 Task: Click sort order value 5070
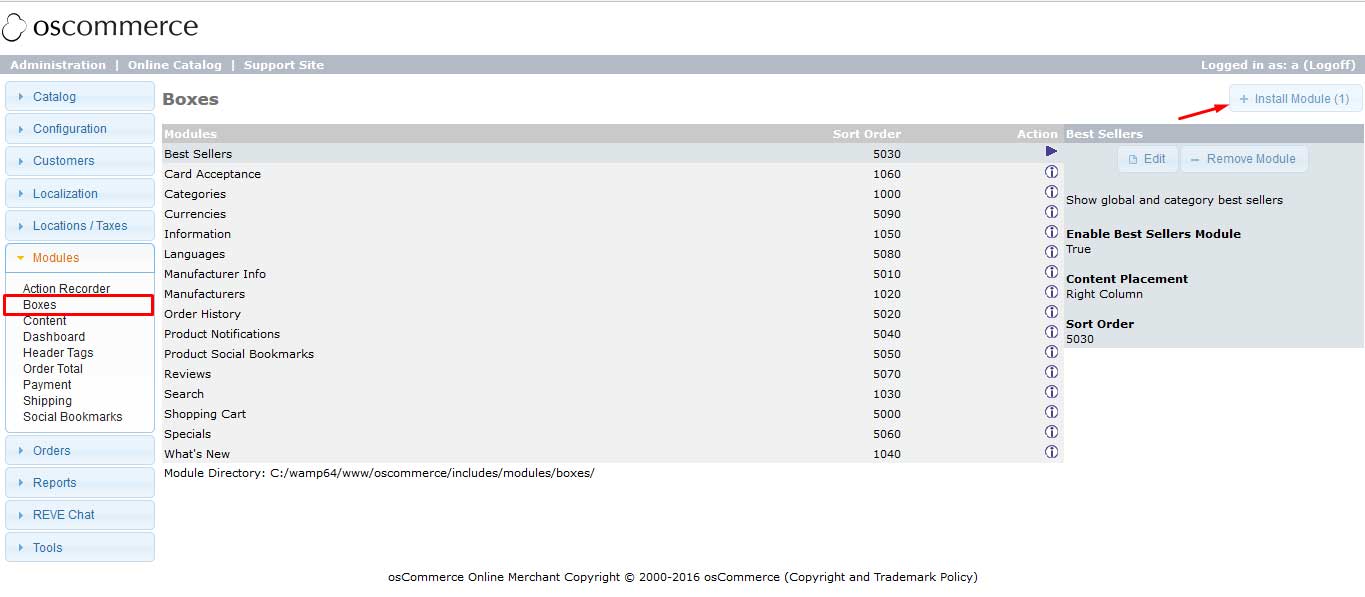coord(886,374)
